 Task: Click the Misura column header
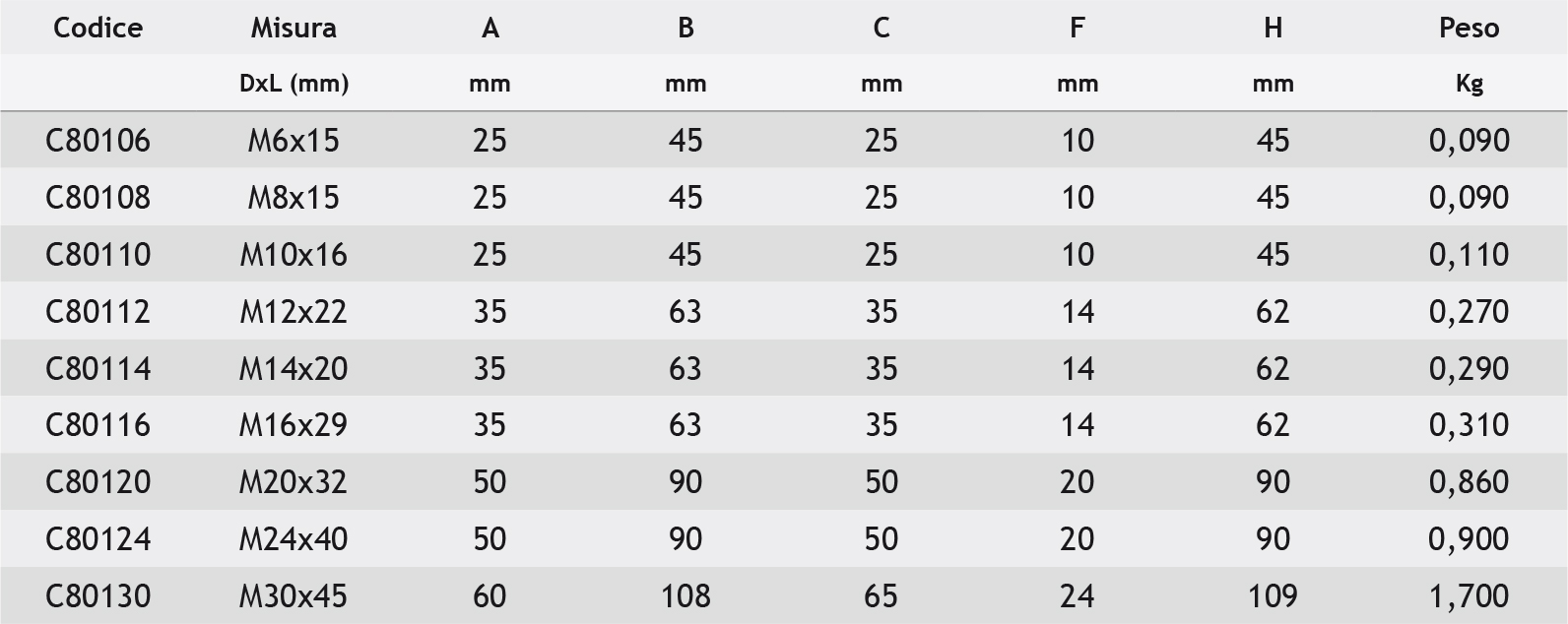(x=294, y=28)
